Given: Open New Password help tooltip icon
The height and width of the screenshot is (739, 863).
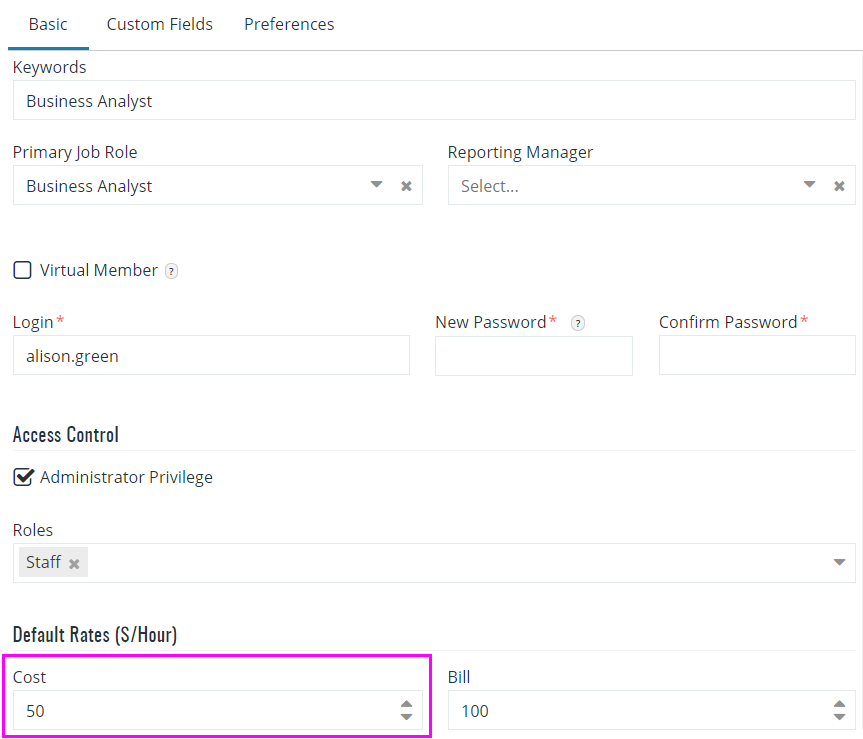Looking at the screenshot, I should tap(577, 323).
